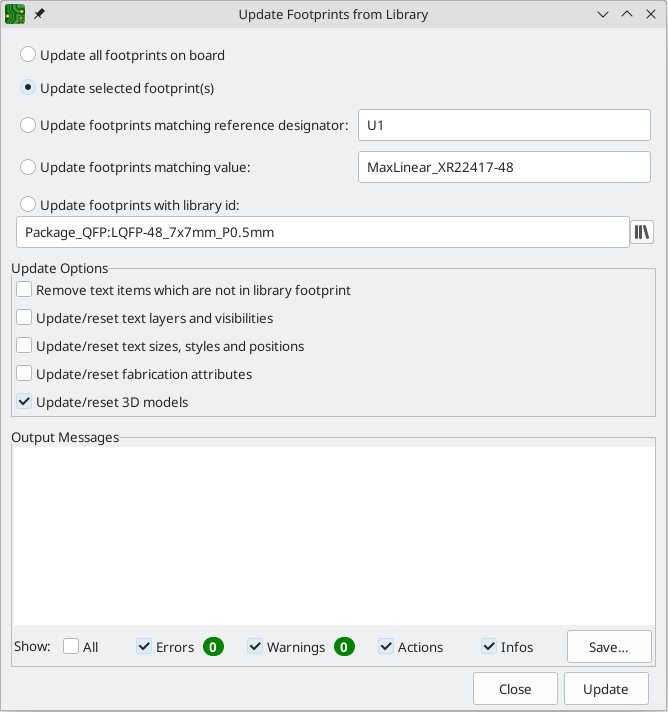Check Update/reset fabrication attributes
The height and width of the screenshot is (712, 668).
[24, 374]
